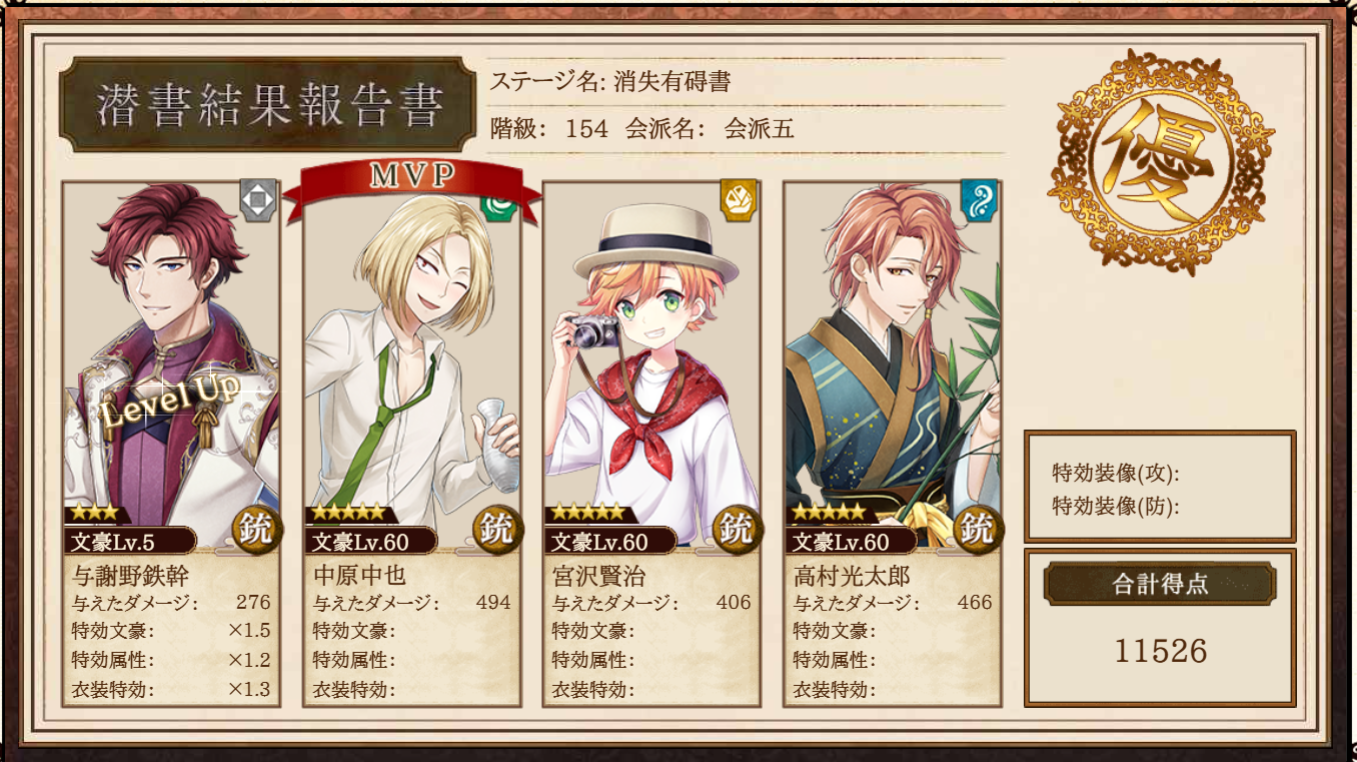Image resolution: width=1357 pixels, height=762 pixels.
Task: Click the 銃 weapon badge on 与謝野鉄幹
Action: pyautogui.click(x=258, y=530)
